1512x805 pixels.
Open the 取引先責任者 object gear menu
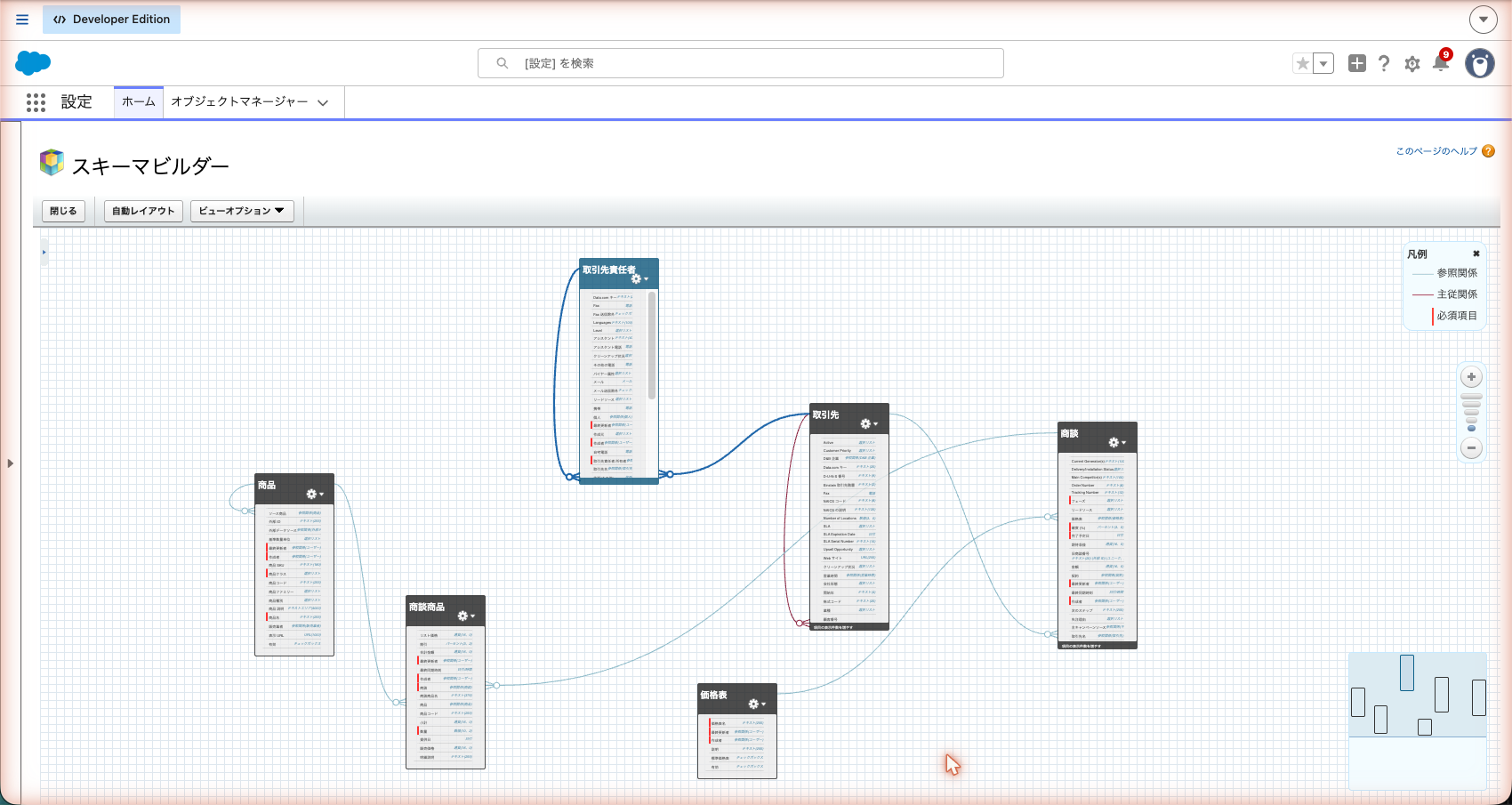coord(639,279)
